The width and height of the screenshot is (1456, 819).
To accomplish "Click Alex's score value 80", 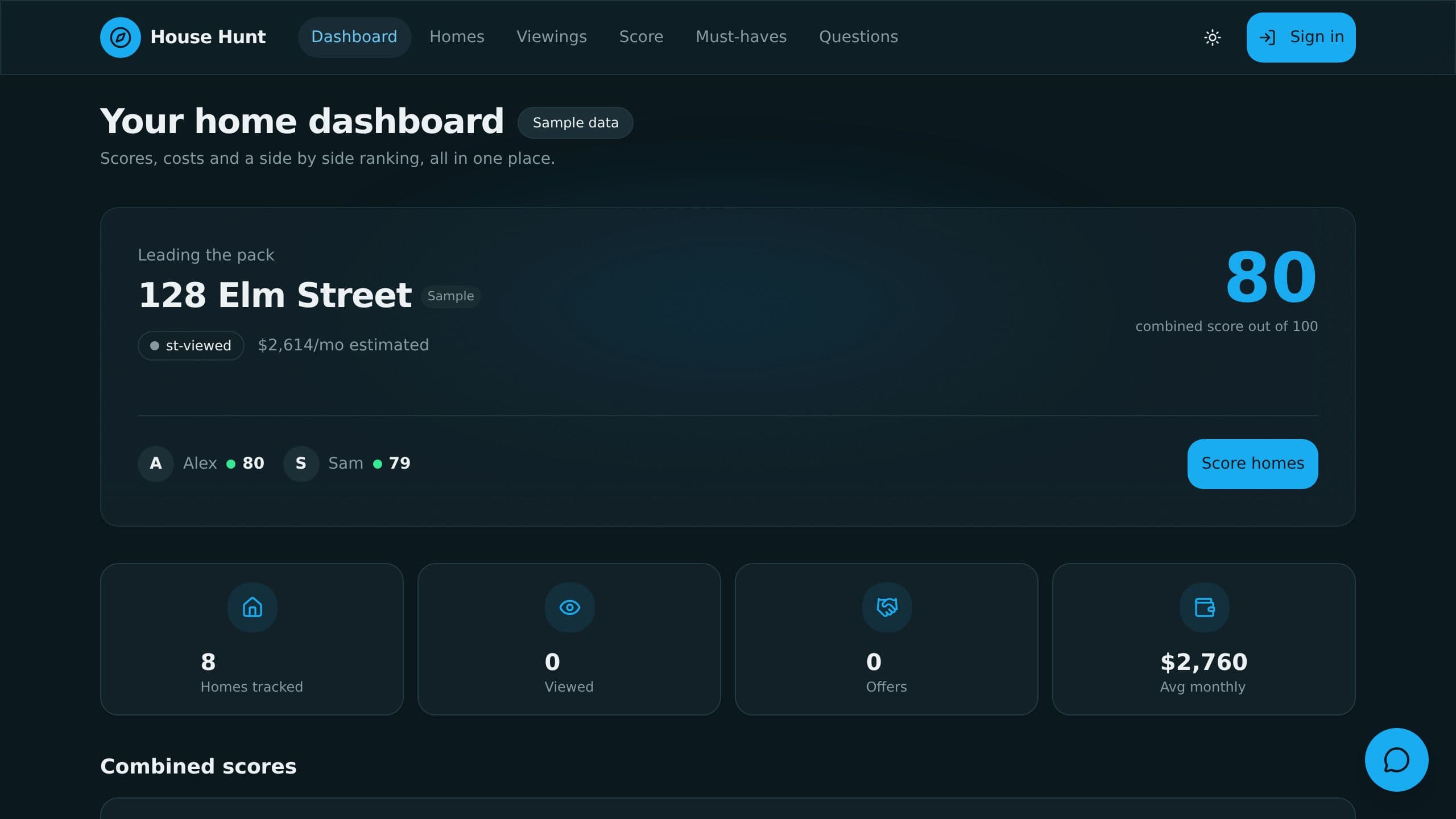I will tap(253, 464).
